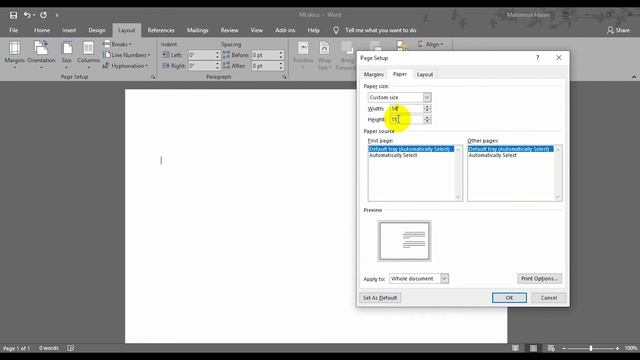Image resolution: width=640 pixels, height=360 pixels.
Task: Expand the Custom size paper dropdown
Action: click(427, 98)
